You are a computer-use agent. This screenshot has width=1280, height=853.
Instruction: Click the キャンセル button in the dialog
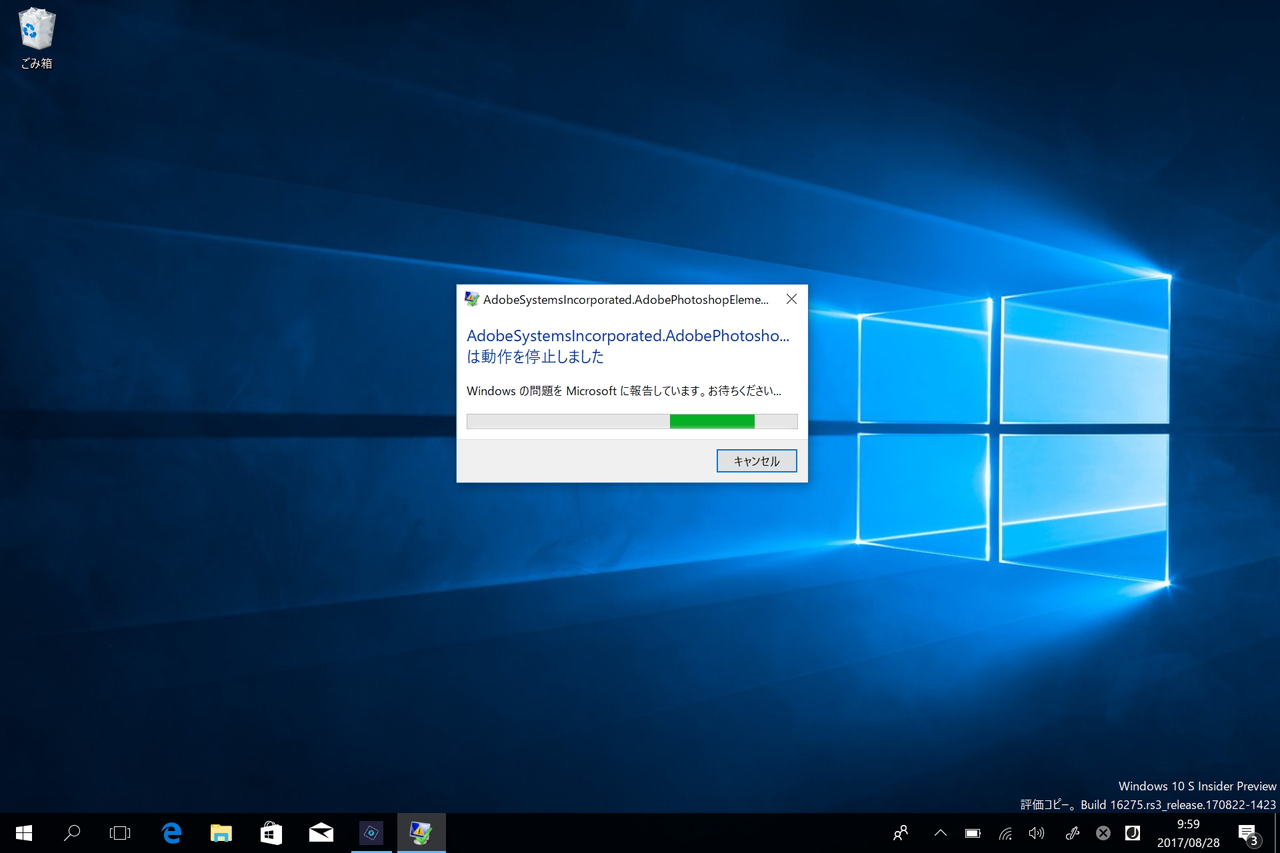click(x=756, y=461)
